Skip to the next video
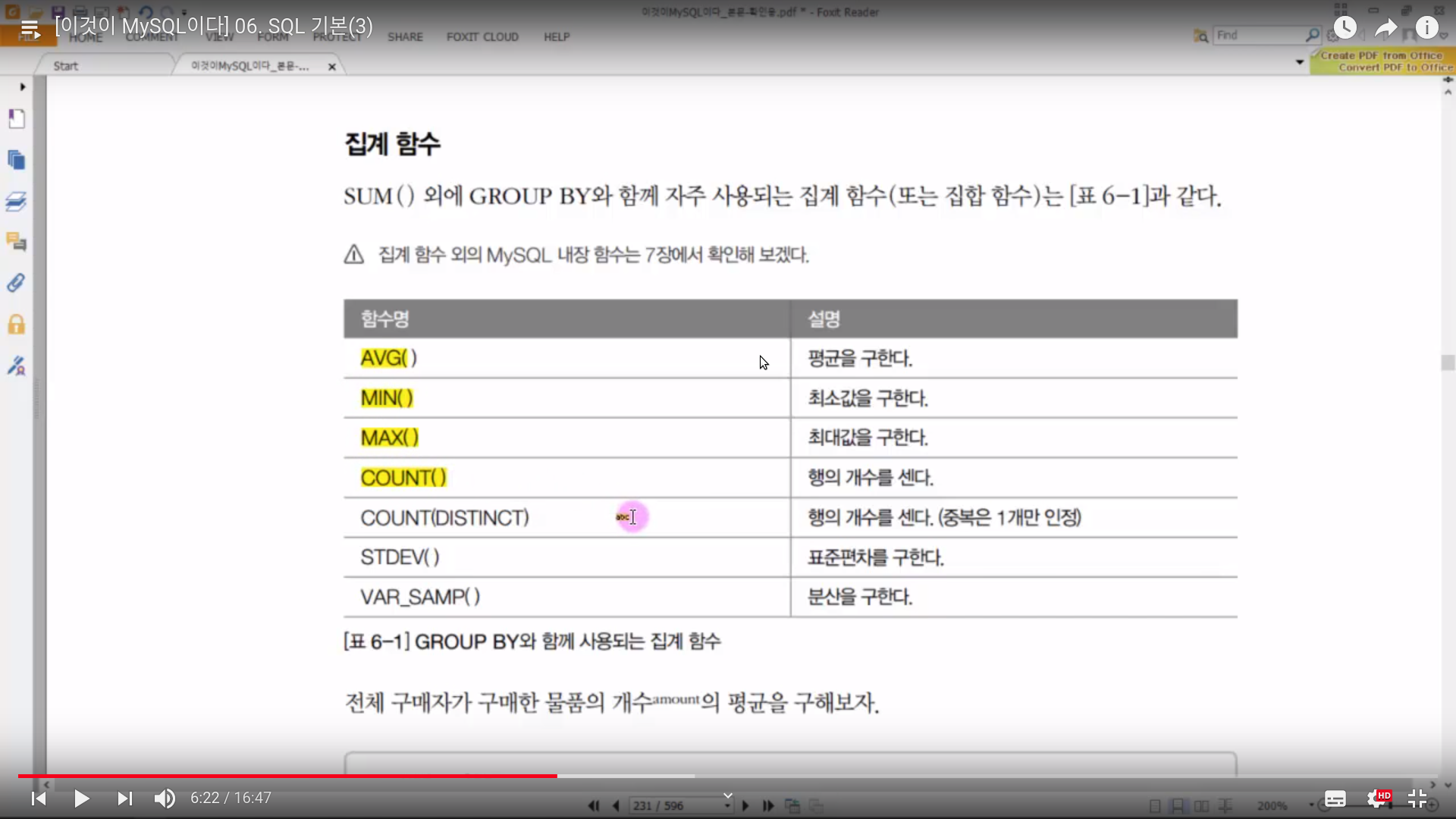Screen dimensions: 1456x819 [x=124, y=799]
